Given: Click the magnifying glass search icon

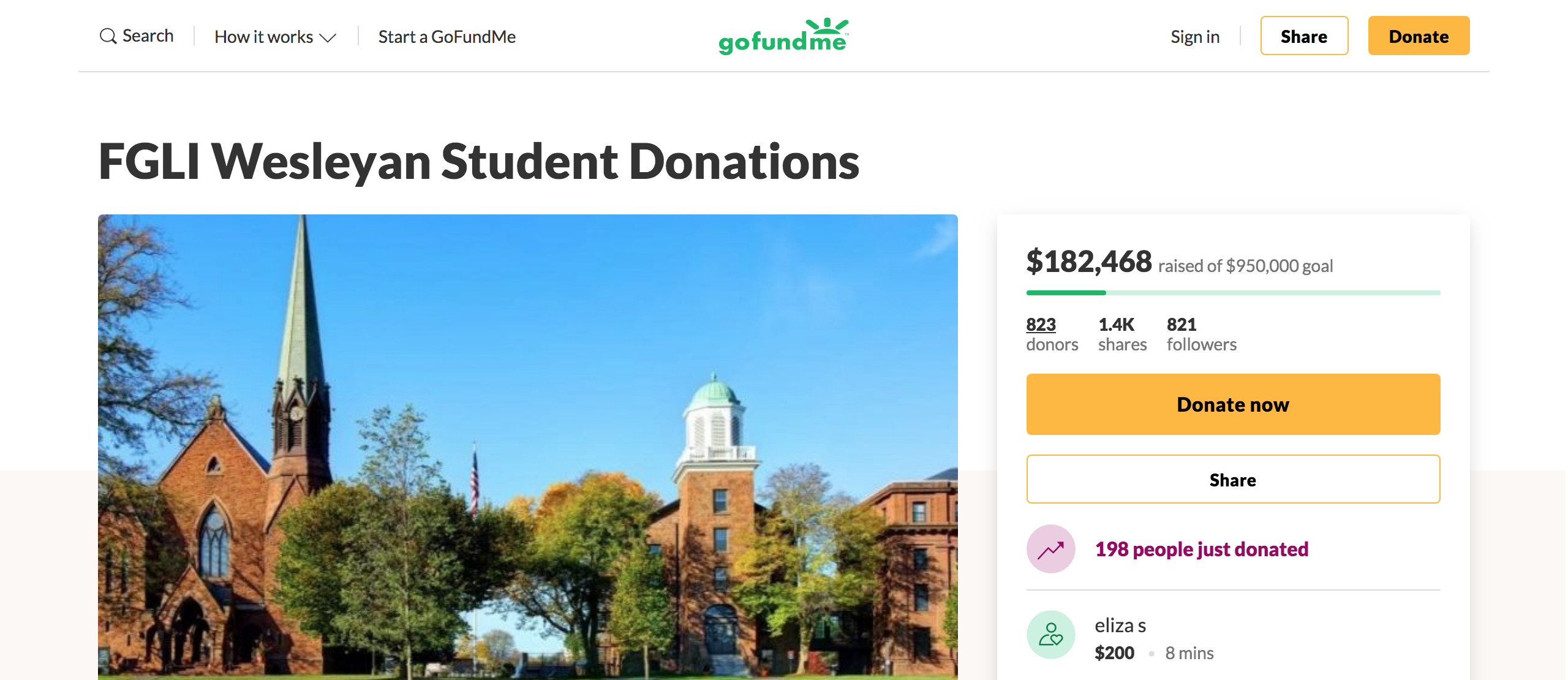Looking at the screenshot, I should [x=108, y=36].
